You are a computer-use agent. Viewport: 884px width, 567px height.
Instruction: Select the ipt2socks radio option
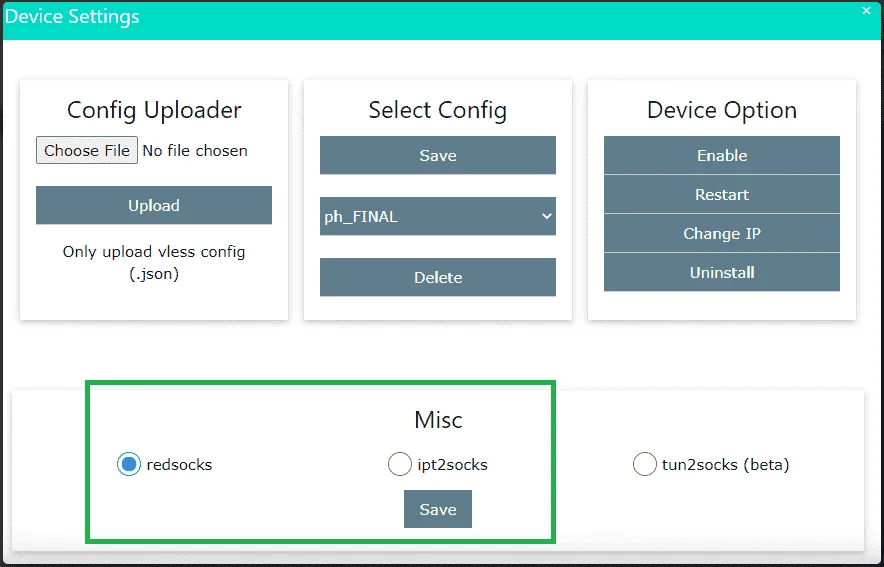[400, 464]
